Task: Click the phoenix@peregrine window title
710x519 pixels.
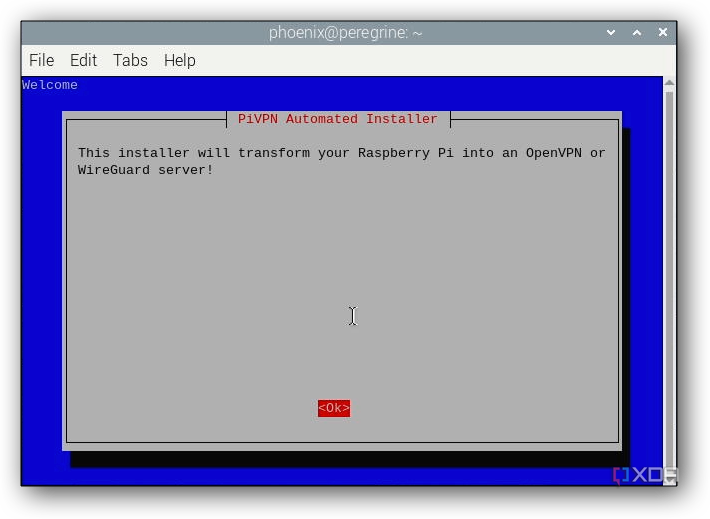Action: click(345, 33)
